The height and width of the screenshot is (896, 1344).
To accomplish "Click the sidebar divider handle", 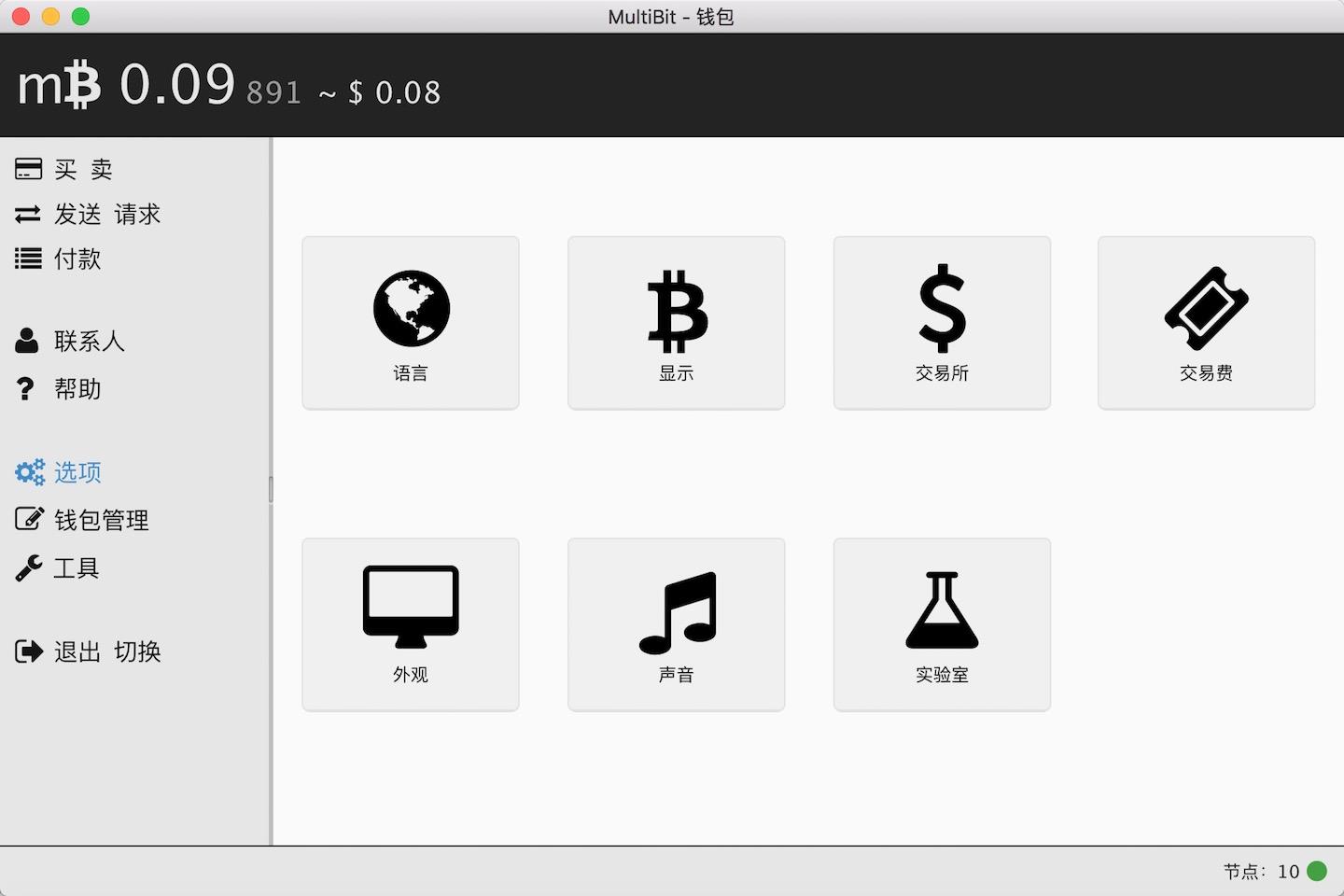I will pyautogui.click(x=271, y=490).
